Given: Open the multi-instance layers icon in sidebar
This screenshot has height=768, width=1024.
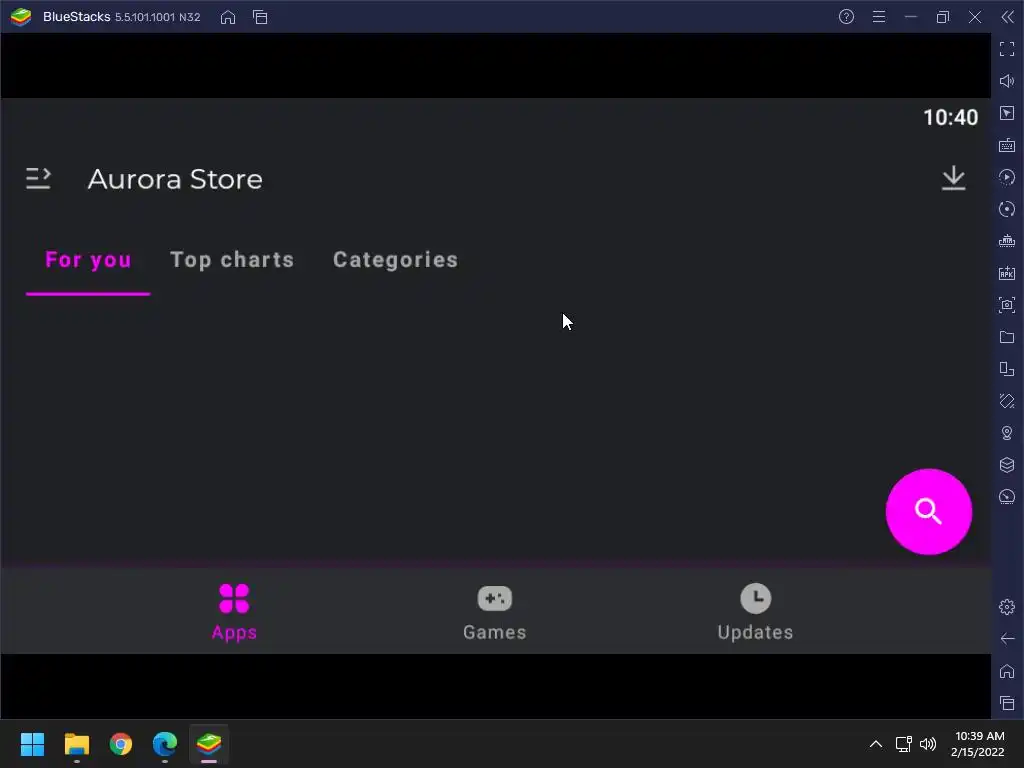Looking at the screenshot, I should pos(1007,465).
